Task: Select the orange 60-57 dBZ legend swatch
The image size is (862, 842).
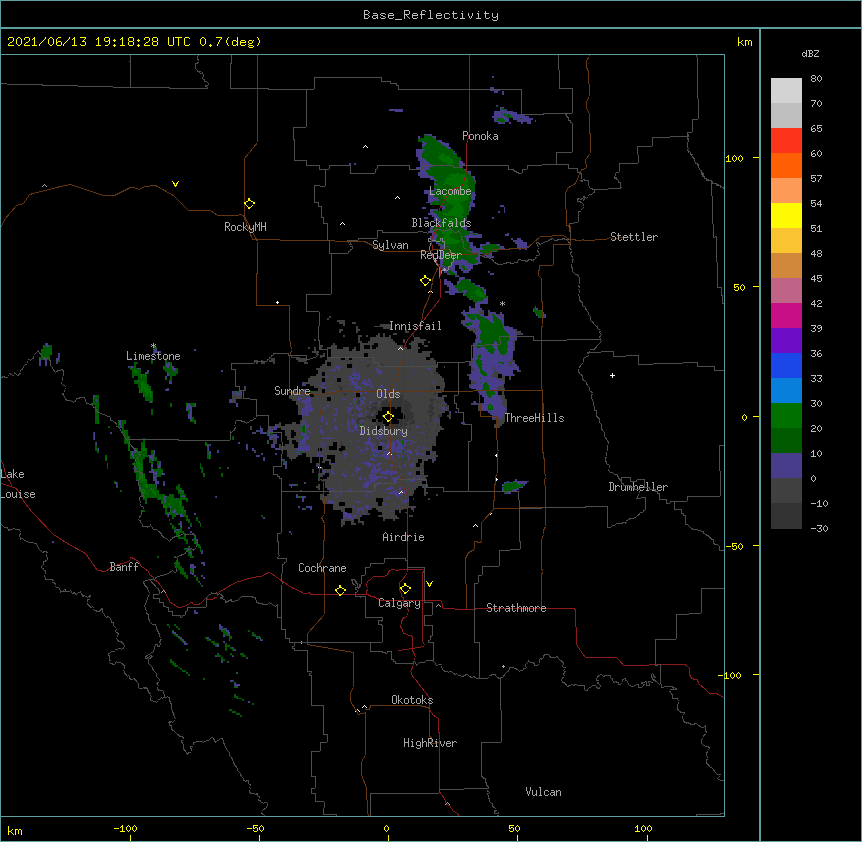Action: 786,165
